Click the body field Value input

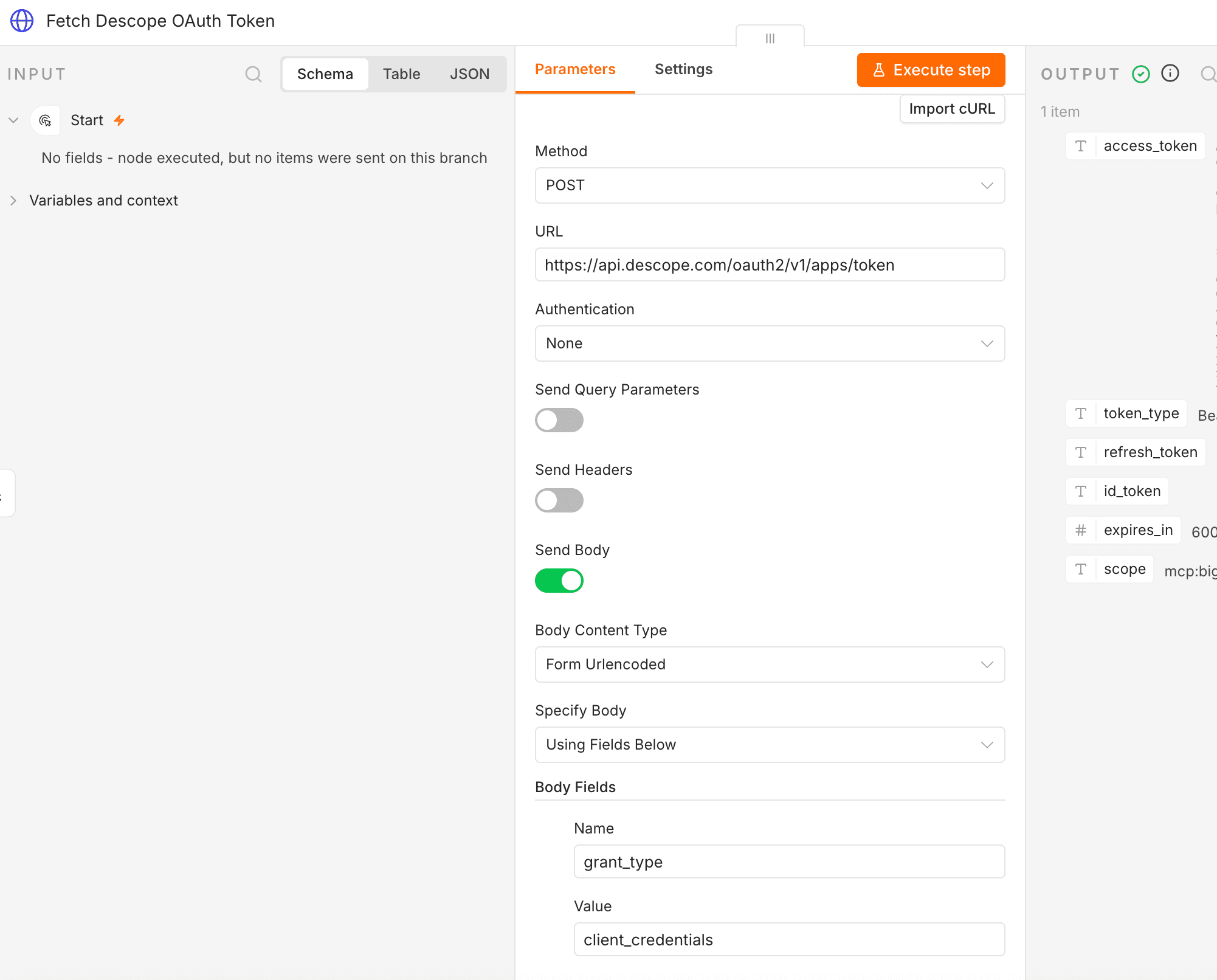[x=789, y=939]
